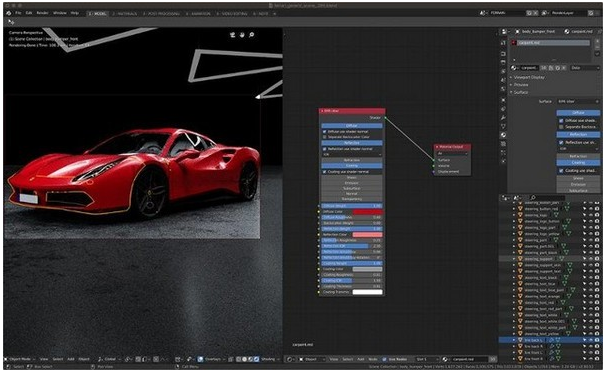Click the Reflection button in node

pyautogui.click(x=352, y=143)
